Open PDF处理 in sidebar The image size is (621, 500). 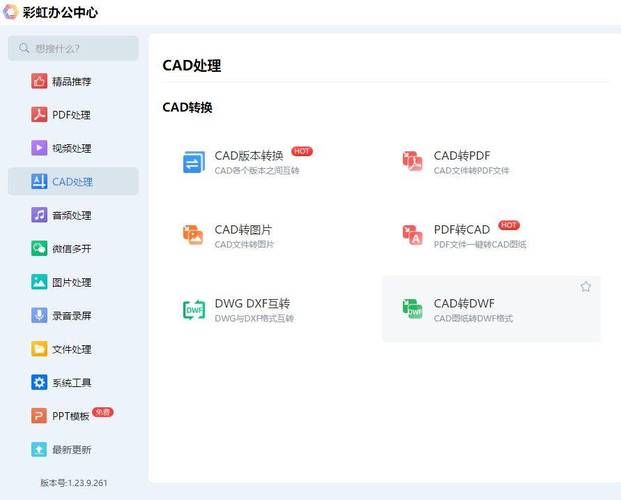pos(71,115)
